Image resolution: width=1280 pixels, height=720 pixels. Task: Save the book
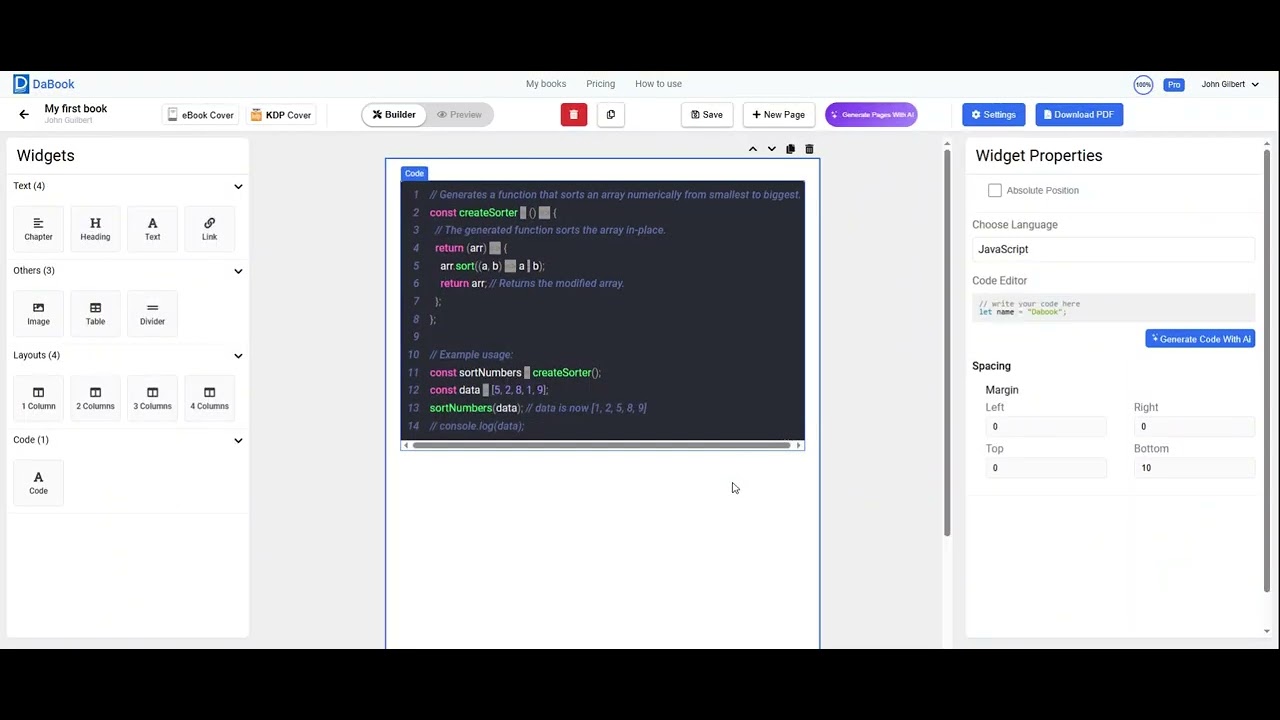707,115
